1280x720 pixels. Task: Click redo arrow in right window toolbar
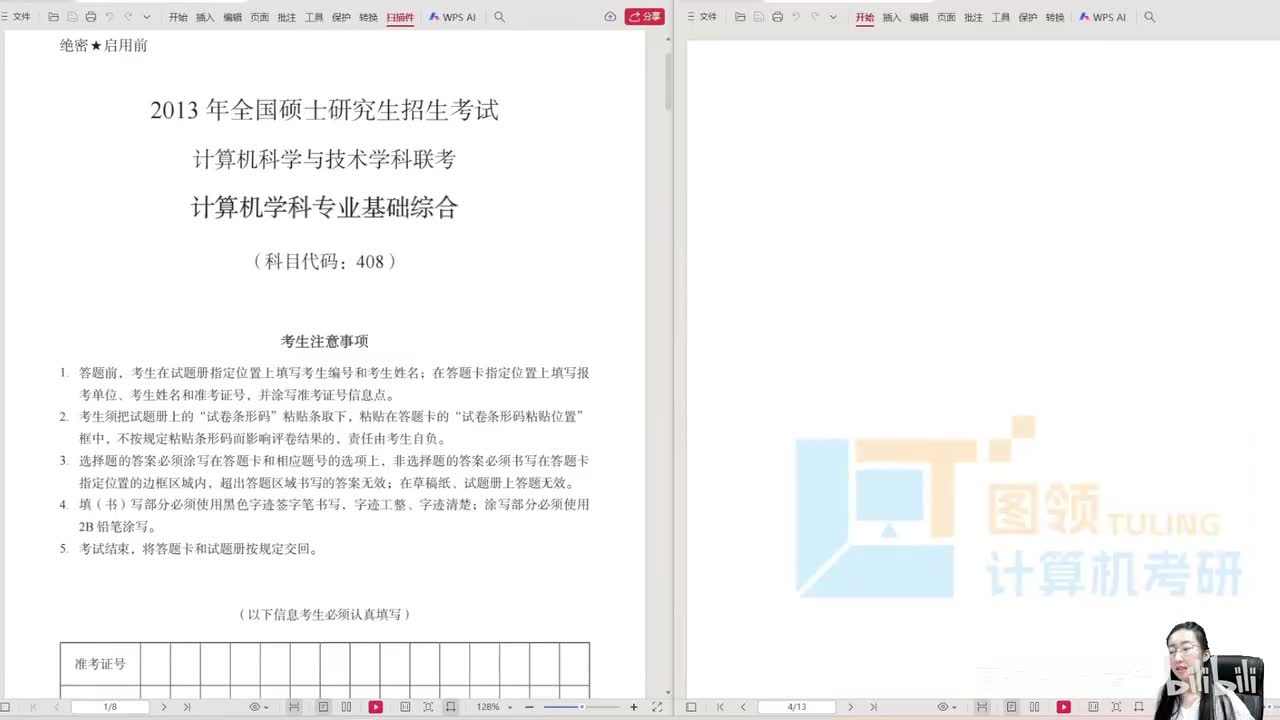tap(814, 17)
